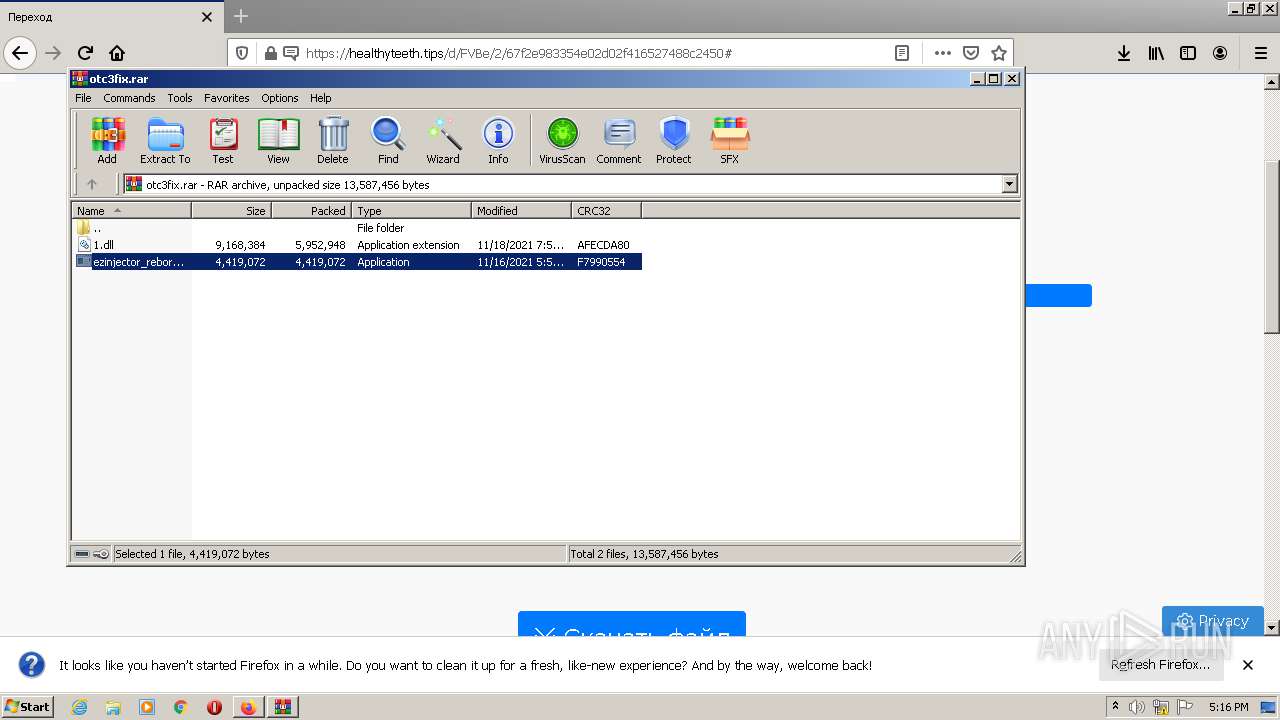Open the Firefox Downloads arrow
1280x720 pixels.
click(1124, 53)
